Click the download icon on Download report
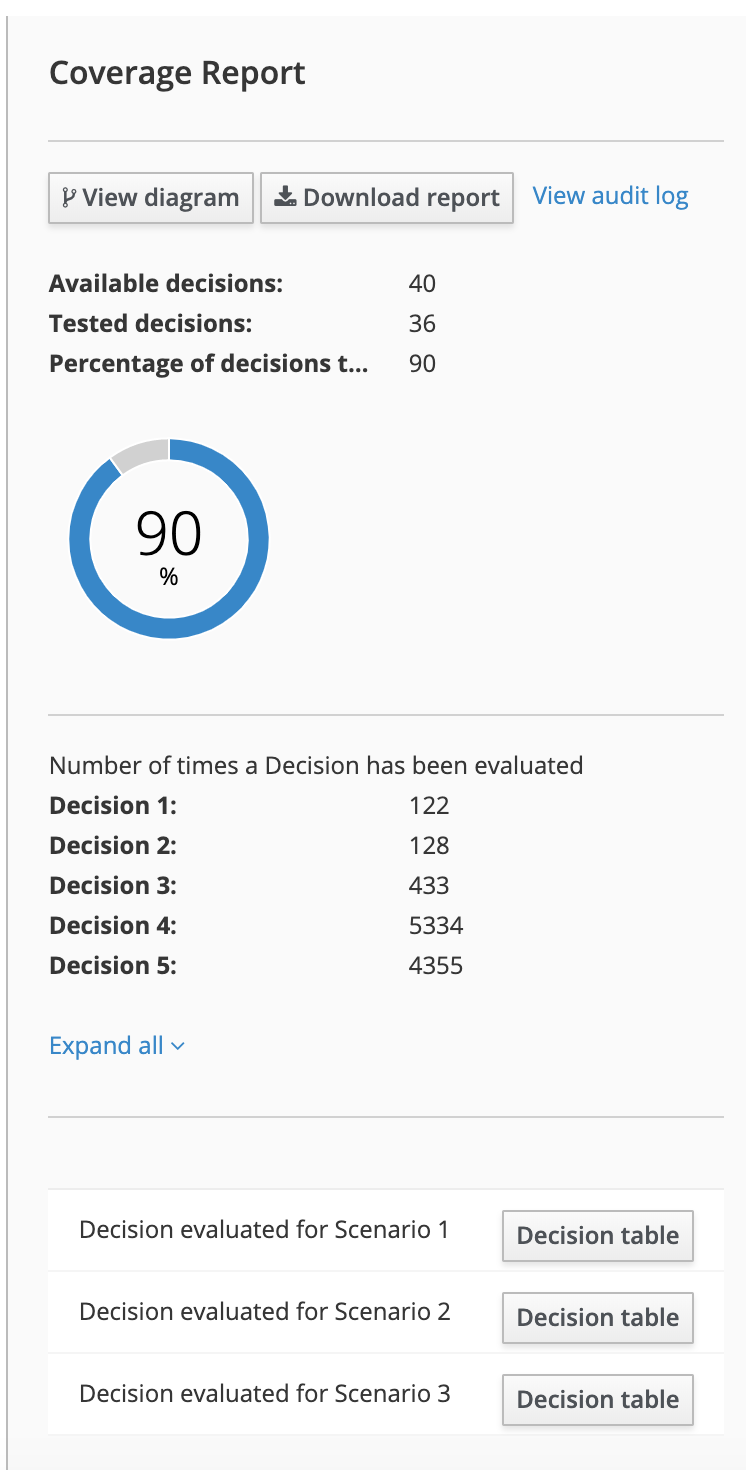Screen dimensions: 746x1470 [x=285, y=197]
